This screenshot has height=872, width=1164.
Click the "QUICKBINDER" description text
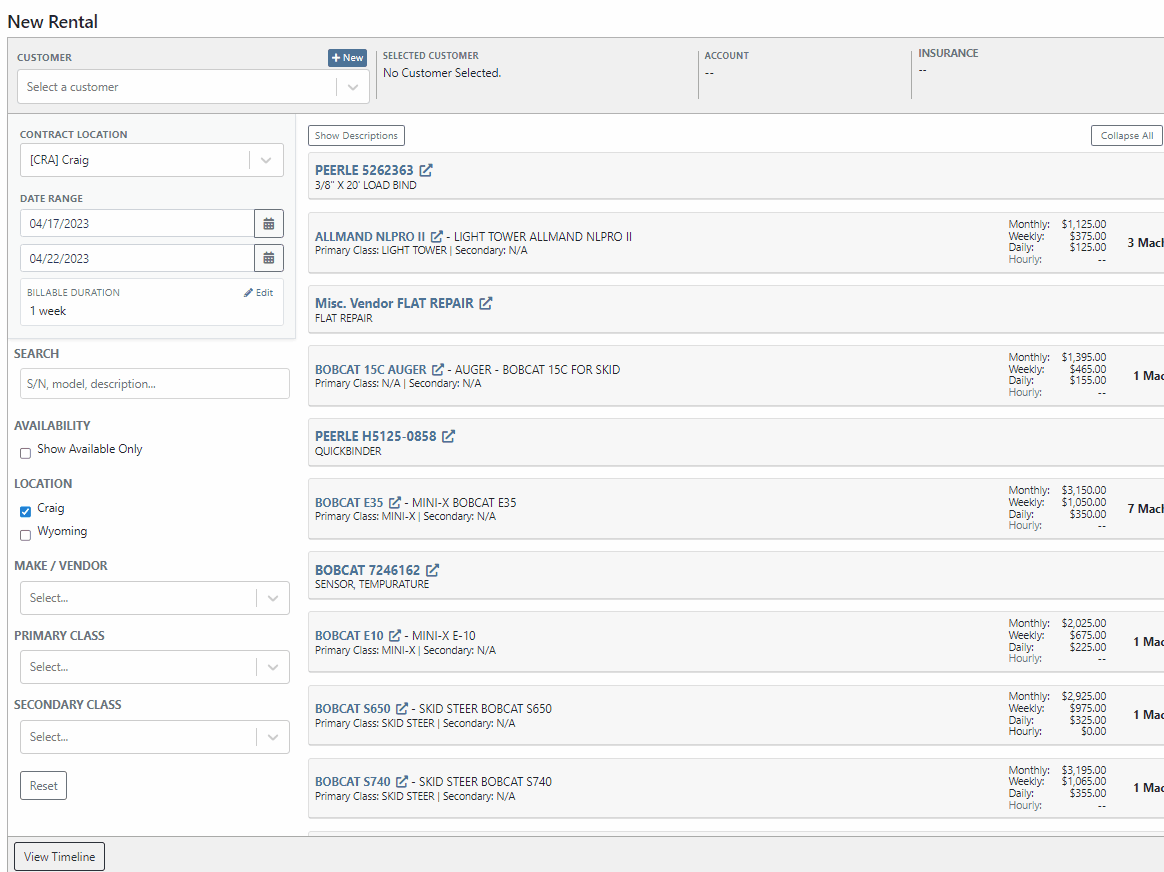[348, 451]
